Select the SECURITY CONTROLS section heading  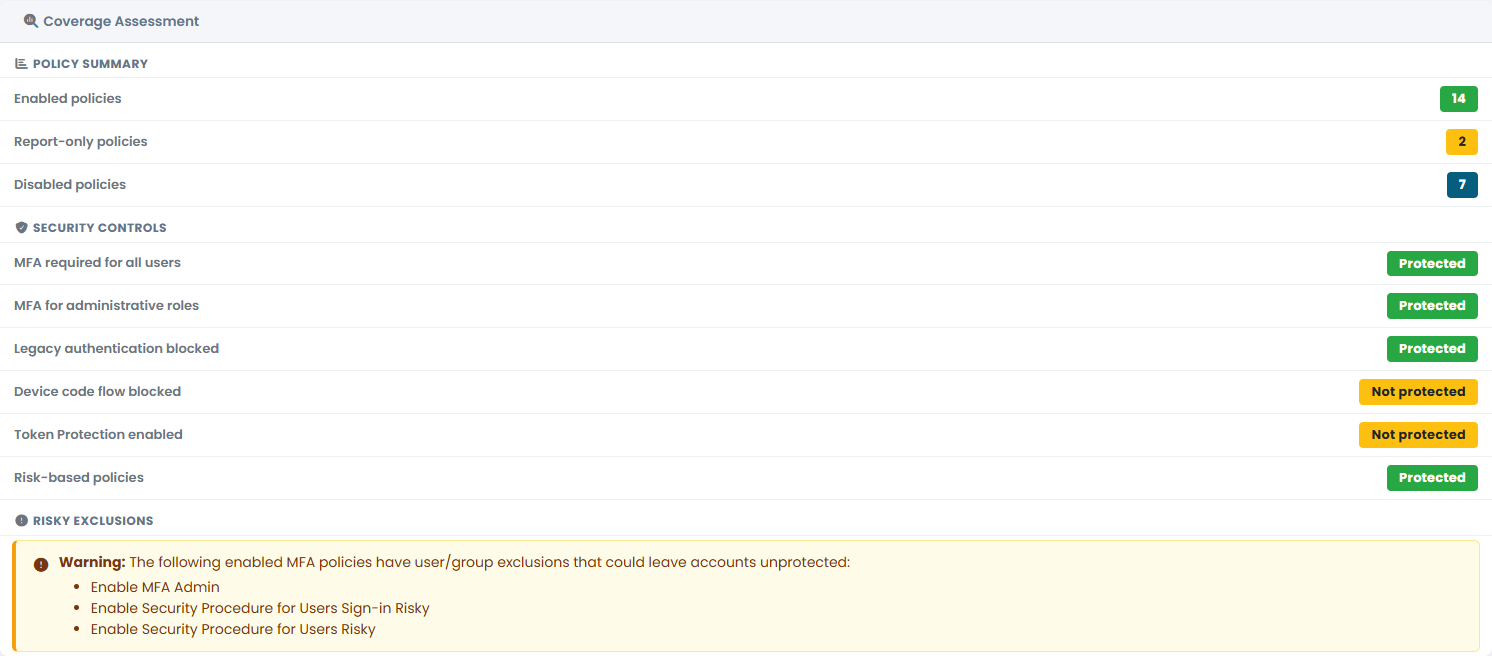point(99,228)
